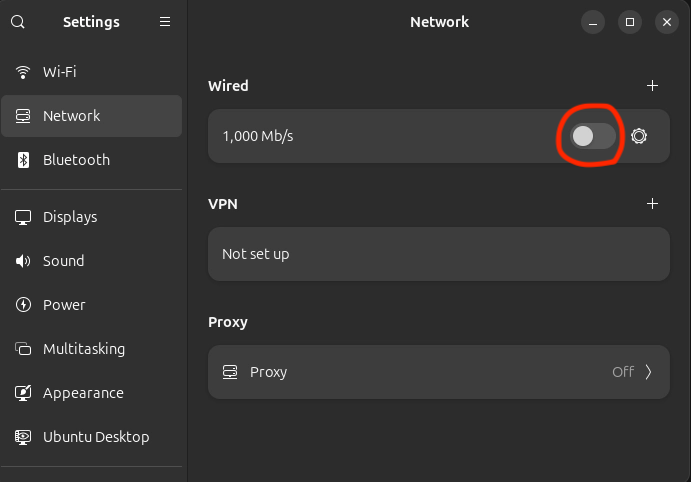691x482 pixels.
Task: Select Wi-Fi in the sidebar
Action: coord(92,72)
